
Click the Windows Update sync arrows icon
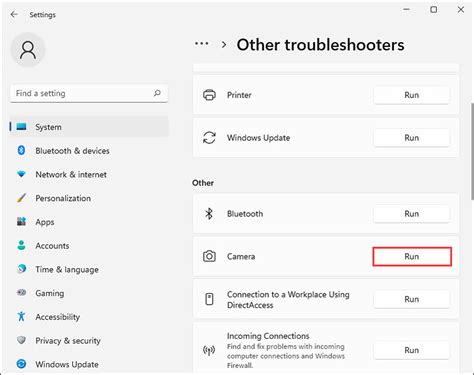click(x=209, y=138)
